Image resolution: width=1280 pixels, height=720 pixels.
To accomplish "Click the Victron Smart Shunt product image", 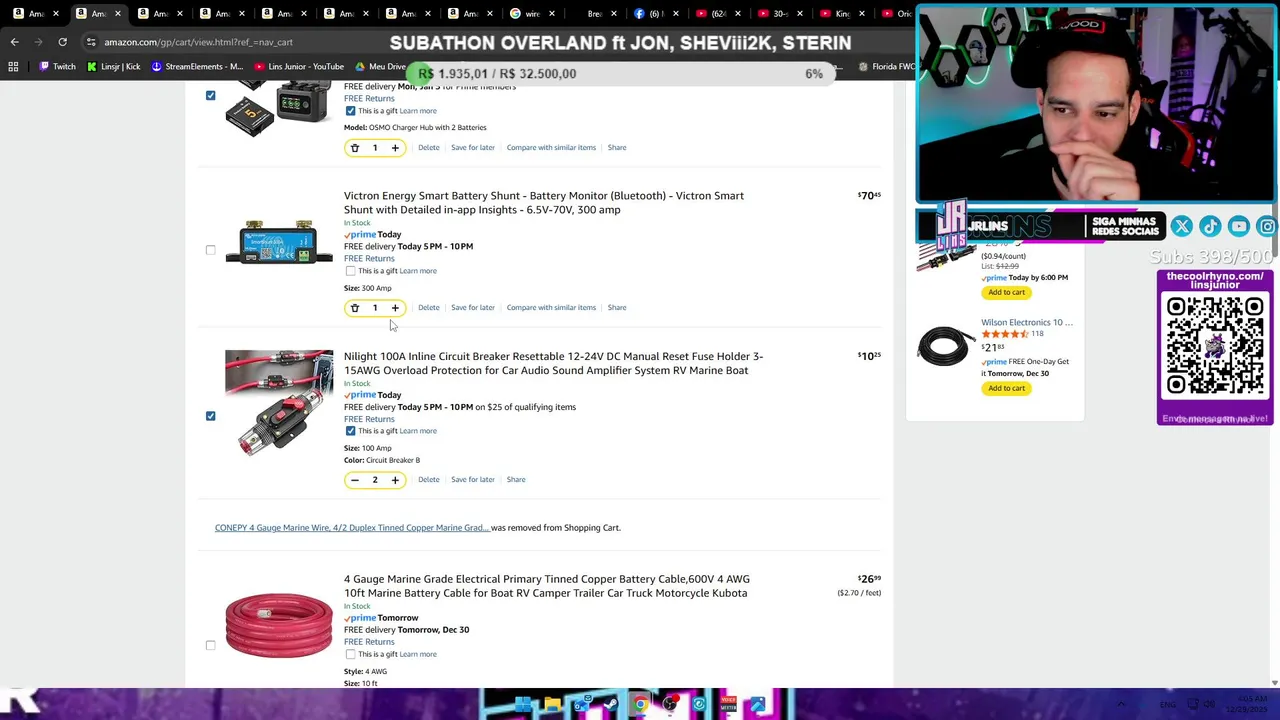I will 279,242.
